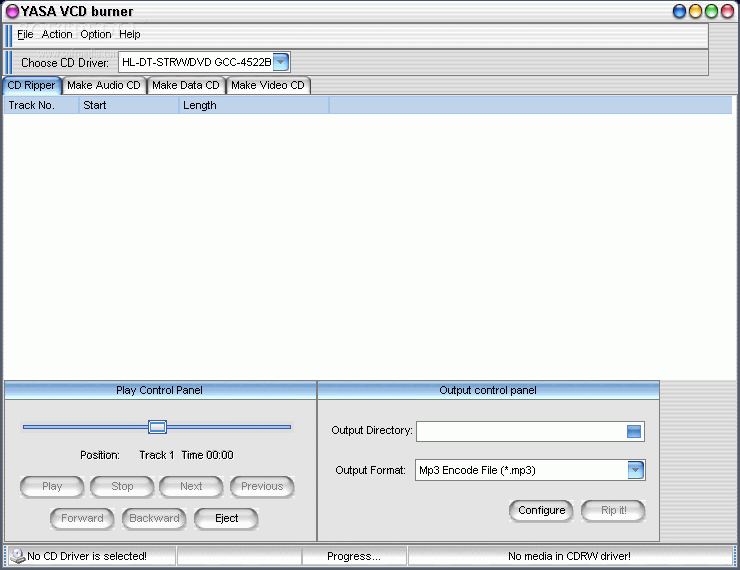Open the Configure button
This screenshot has height=570, width=740.
(x=541, y=511)
